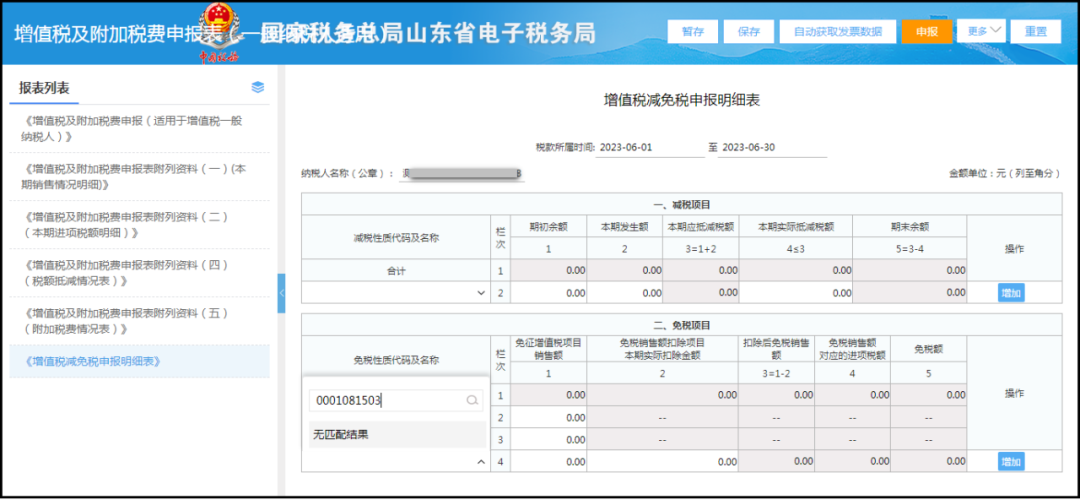Click the 增值税减免税申报明细表 title
The image size is (1080, 500).
click(x=681, y=101)
